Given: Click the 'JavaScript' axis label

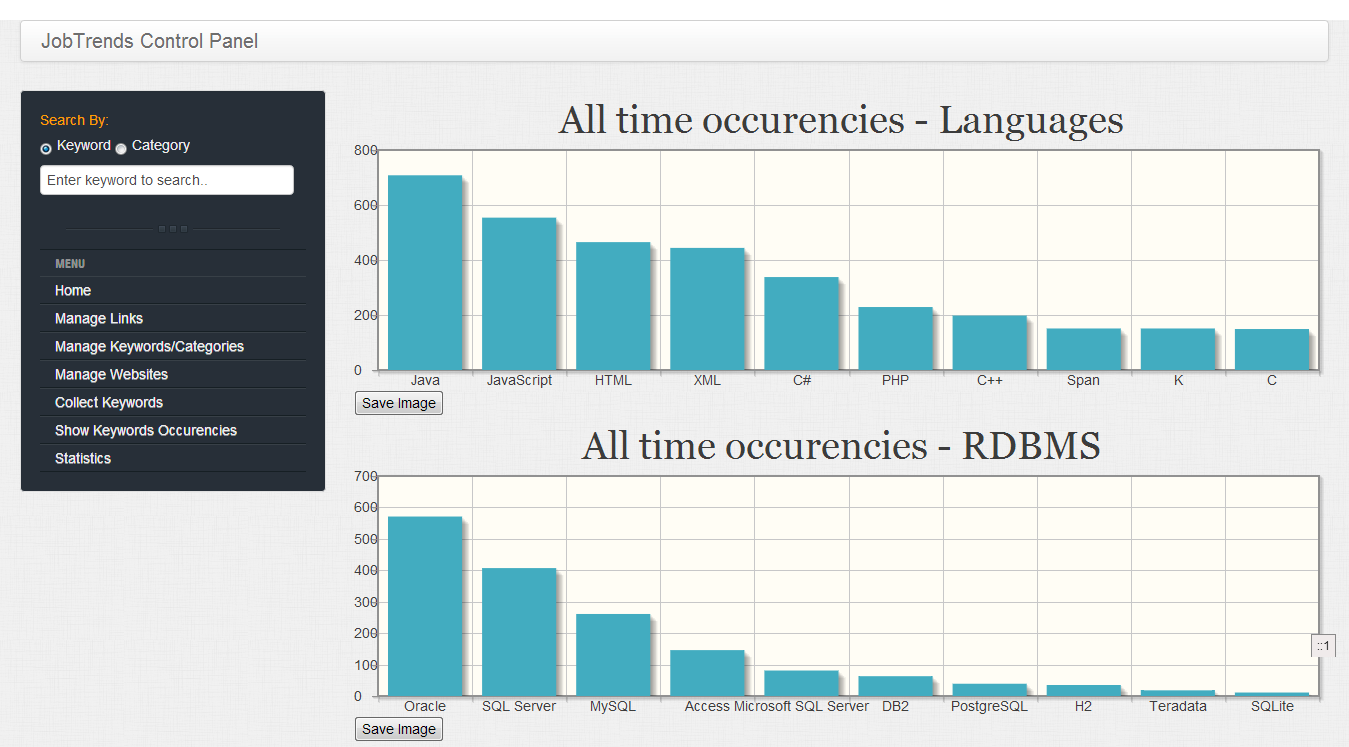Looking at the screenshot, I should [519, 380].
